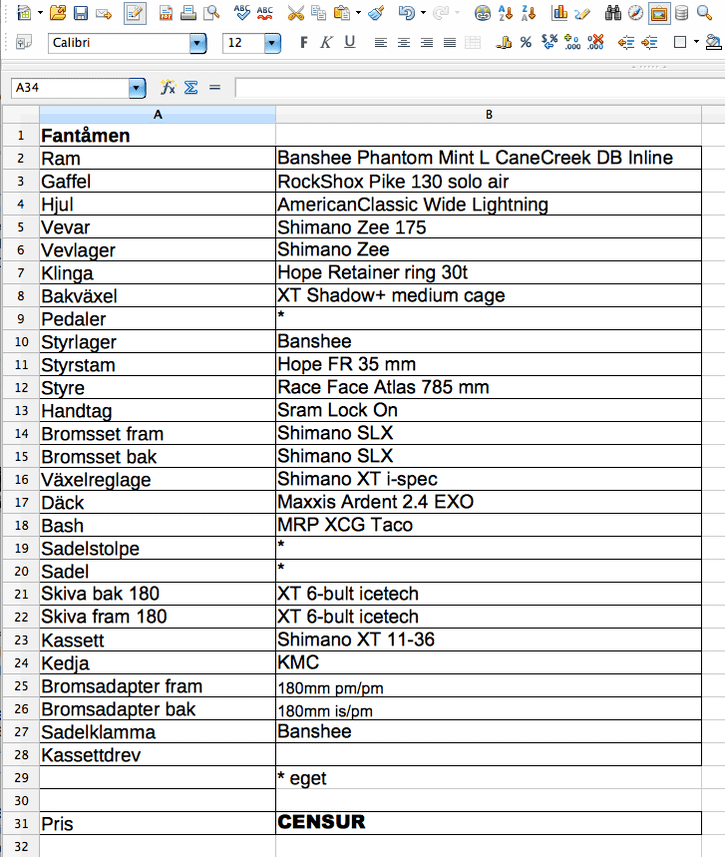Expand the Paste options dropdown arrow

358,13
